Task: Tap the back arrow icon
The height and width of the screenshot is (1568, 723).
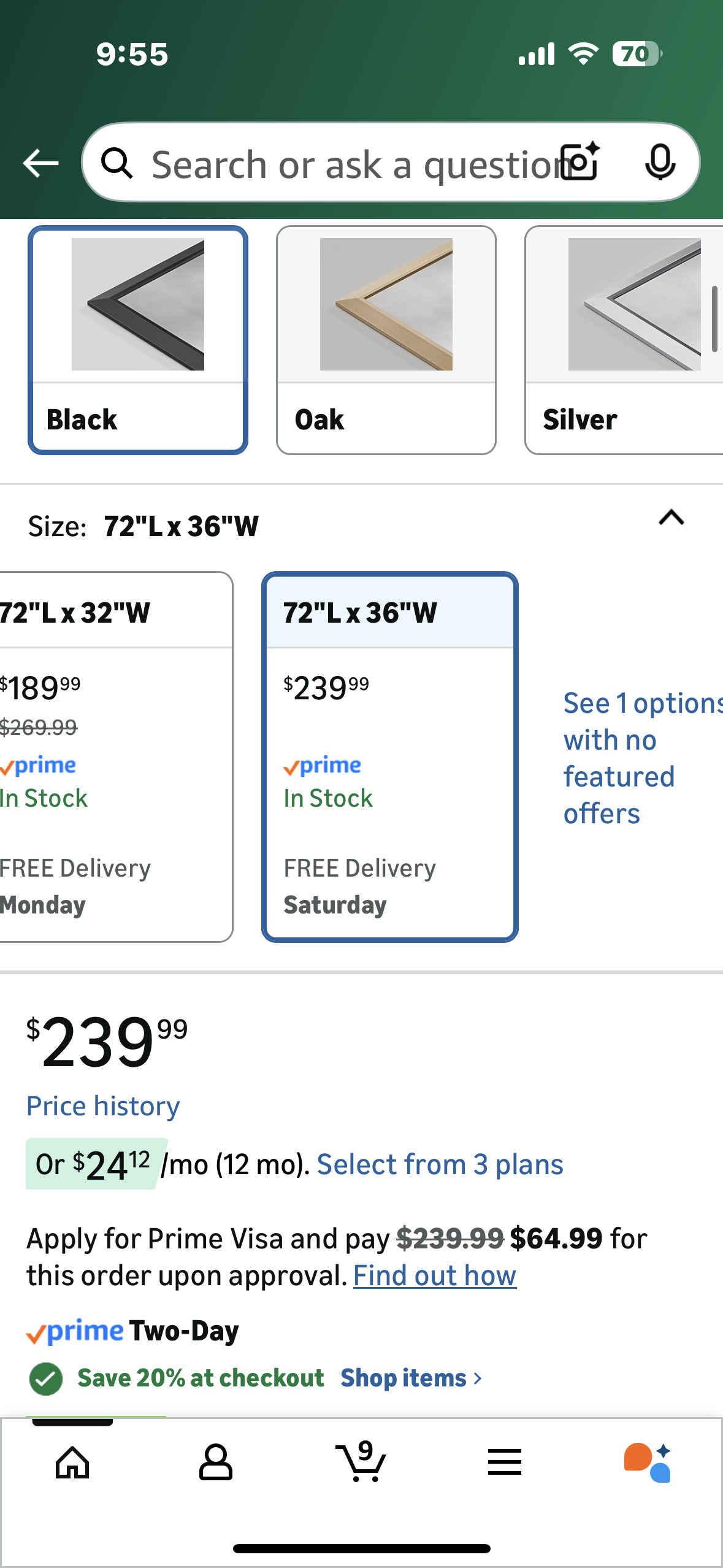Action: (40, 163)
